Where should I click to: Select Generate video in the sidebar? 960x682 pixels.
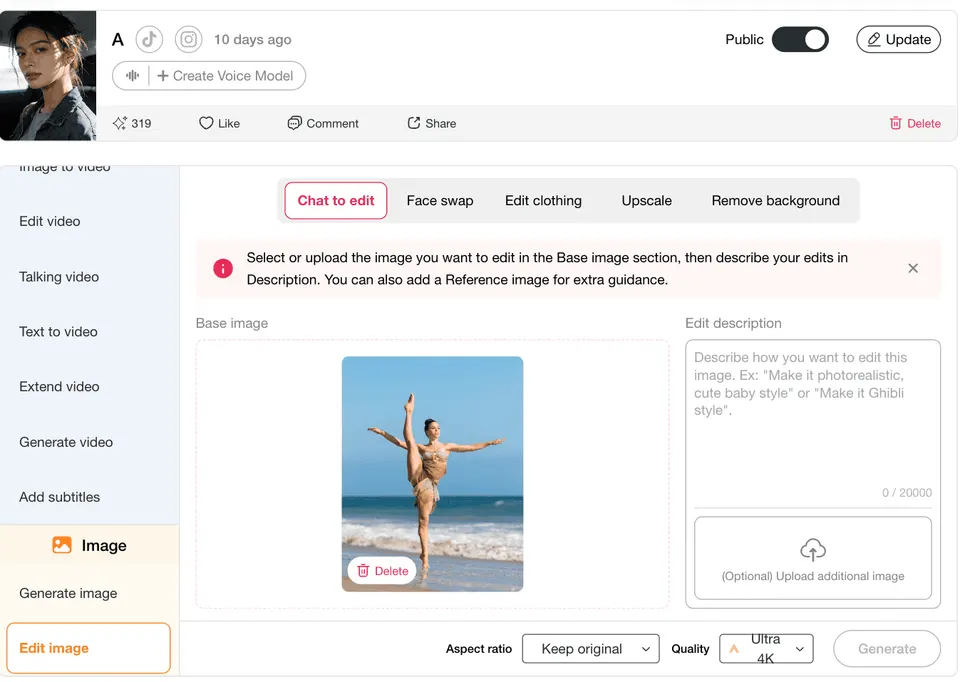tap(66, 442)
